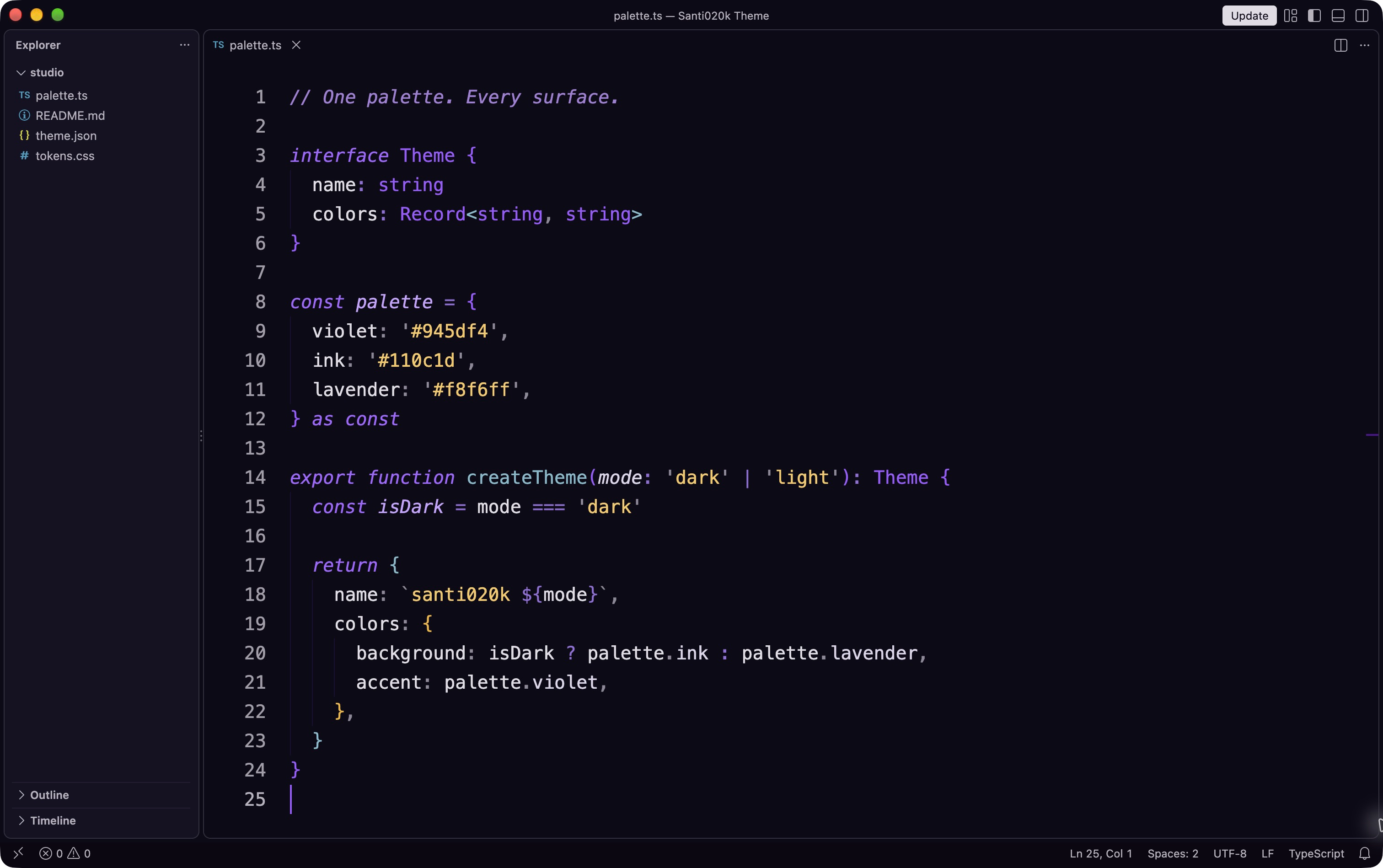Go to line via Ln 25, Col 1
Image resolution: width=1383 pixels, height=868 pixels.
[x=1100, y=854]
